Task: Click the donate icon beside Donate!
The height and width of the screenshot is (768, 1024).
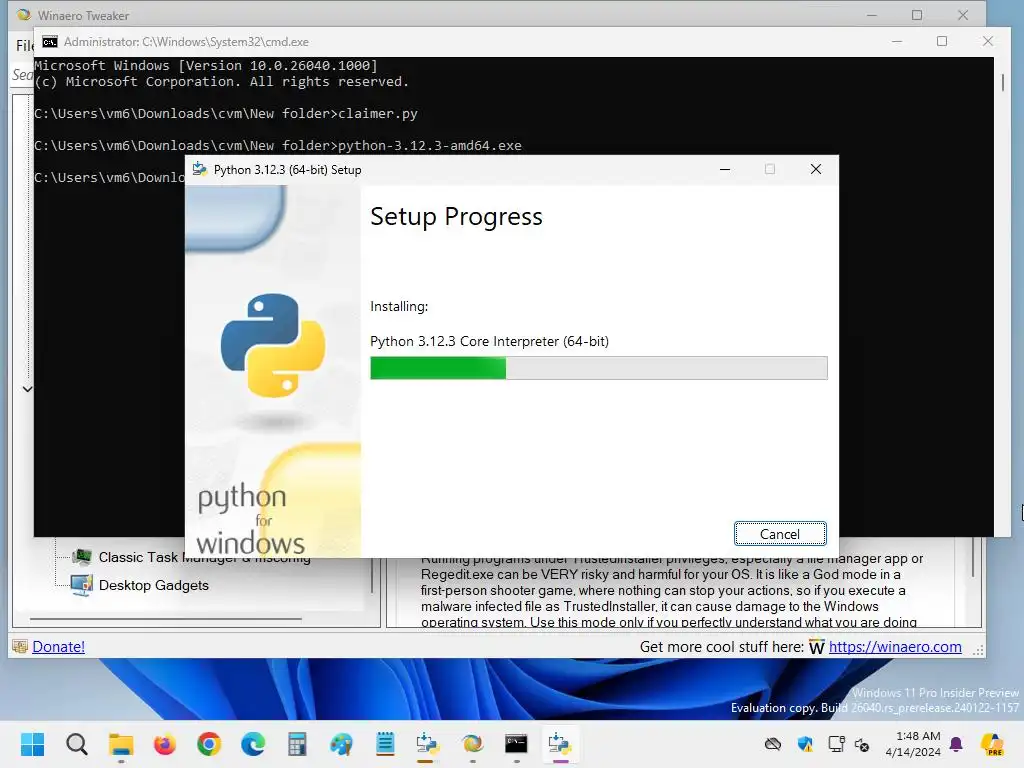Action: [20, 647]
